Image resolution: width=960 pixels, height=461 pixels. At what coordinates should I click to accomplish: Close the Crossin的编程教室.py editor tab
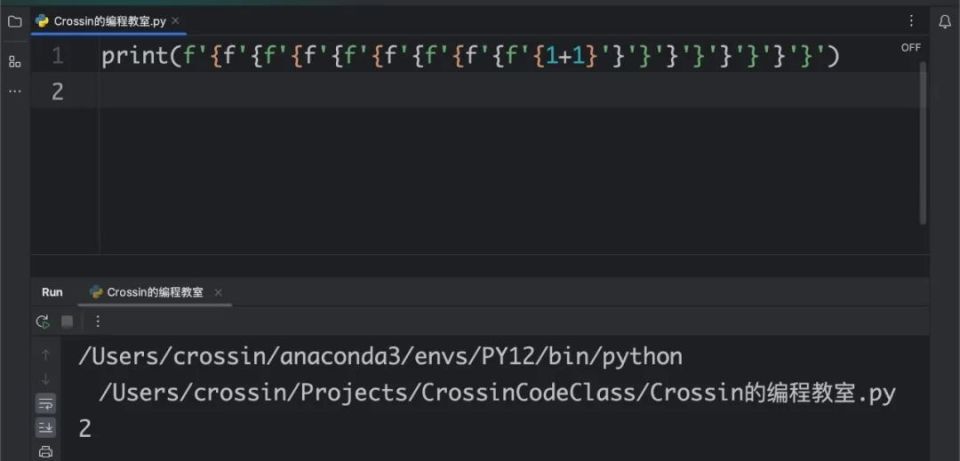175,21
